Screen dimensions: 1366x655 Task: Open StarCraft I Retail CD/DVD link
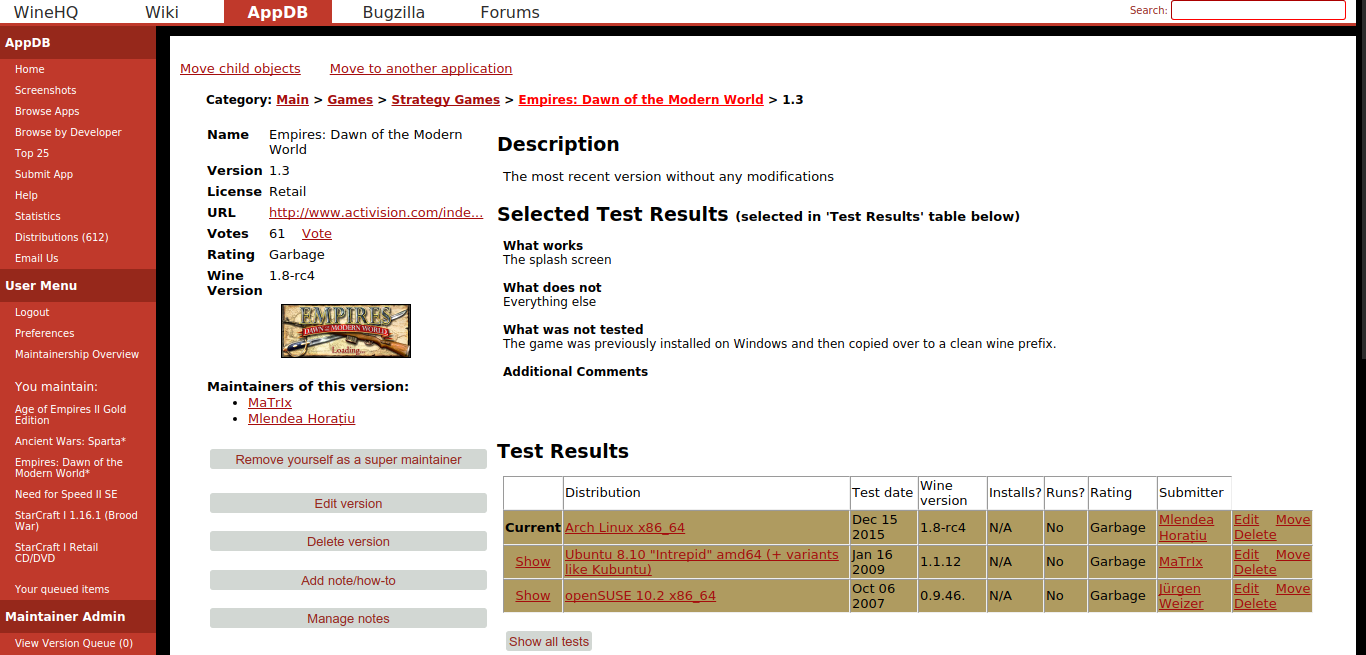(57, 552)
